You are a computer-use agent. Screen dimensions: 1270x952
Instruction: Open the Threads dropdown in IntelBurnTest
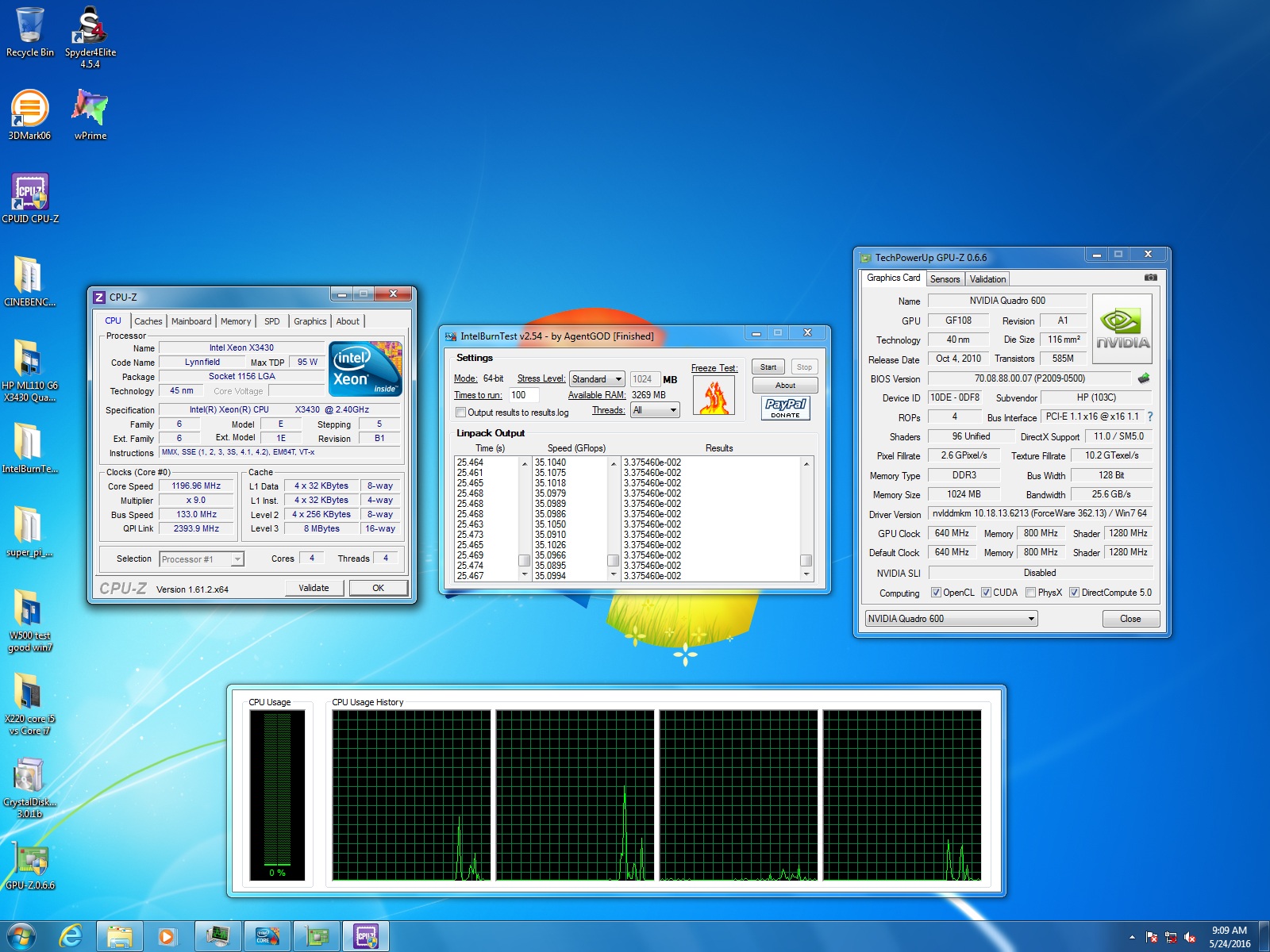coord(655,410)
